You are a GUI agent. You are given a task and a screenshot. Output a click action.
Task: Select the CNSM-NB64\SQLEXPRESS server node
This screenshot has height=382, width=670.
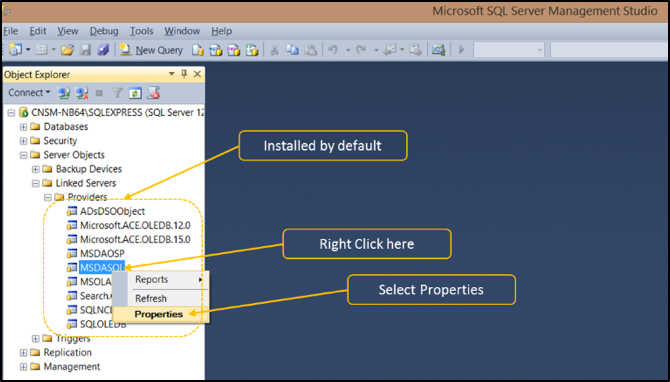118,112
